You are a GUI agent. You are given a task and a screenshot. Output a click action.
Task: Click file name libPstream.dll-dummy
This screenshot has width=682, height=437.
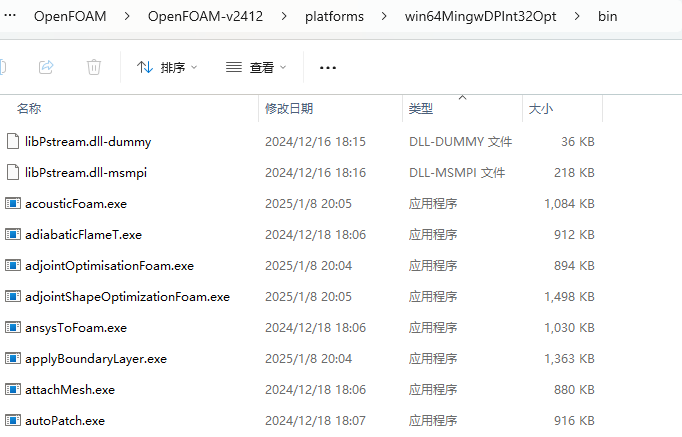(88, 142)
